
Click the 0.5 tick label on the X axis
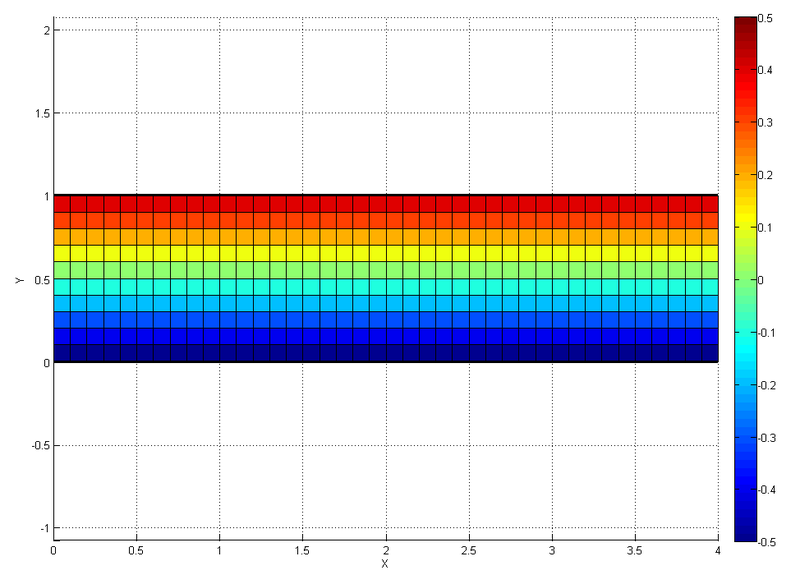pos(136,552)
